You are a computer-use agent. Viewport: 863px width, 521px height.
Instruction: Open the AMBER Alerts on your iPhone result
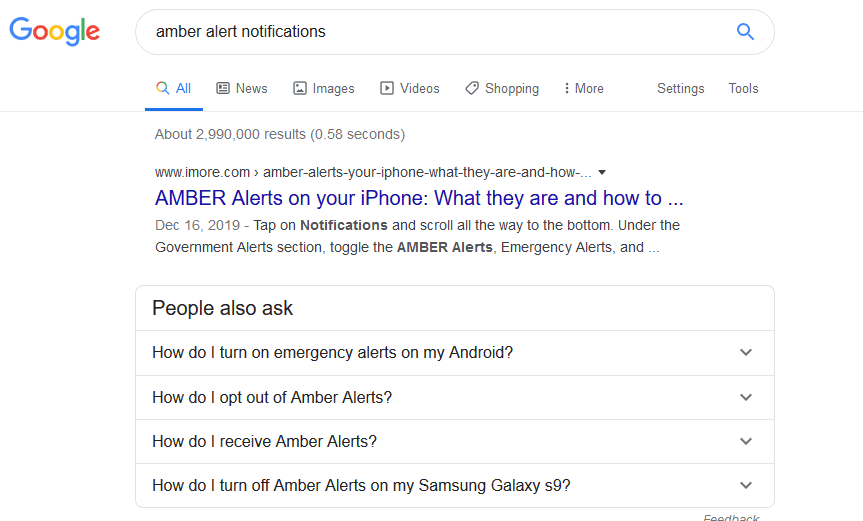click(419, 197)
